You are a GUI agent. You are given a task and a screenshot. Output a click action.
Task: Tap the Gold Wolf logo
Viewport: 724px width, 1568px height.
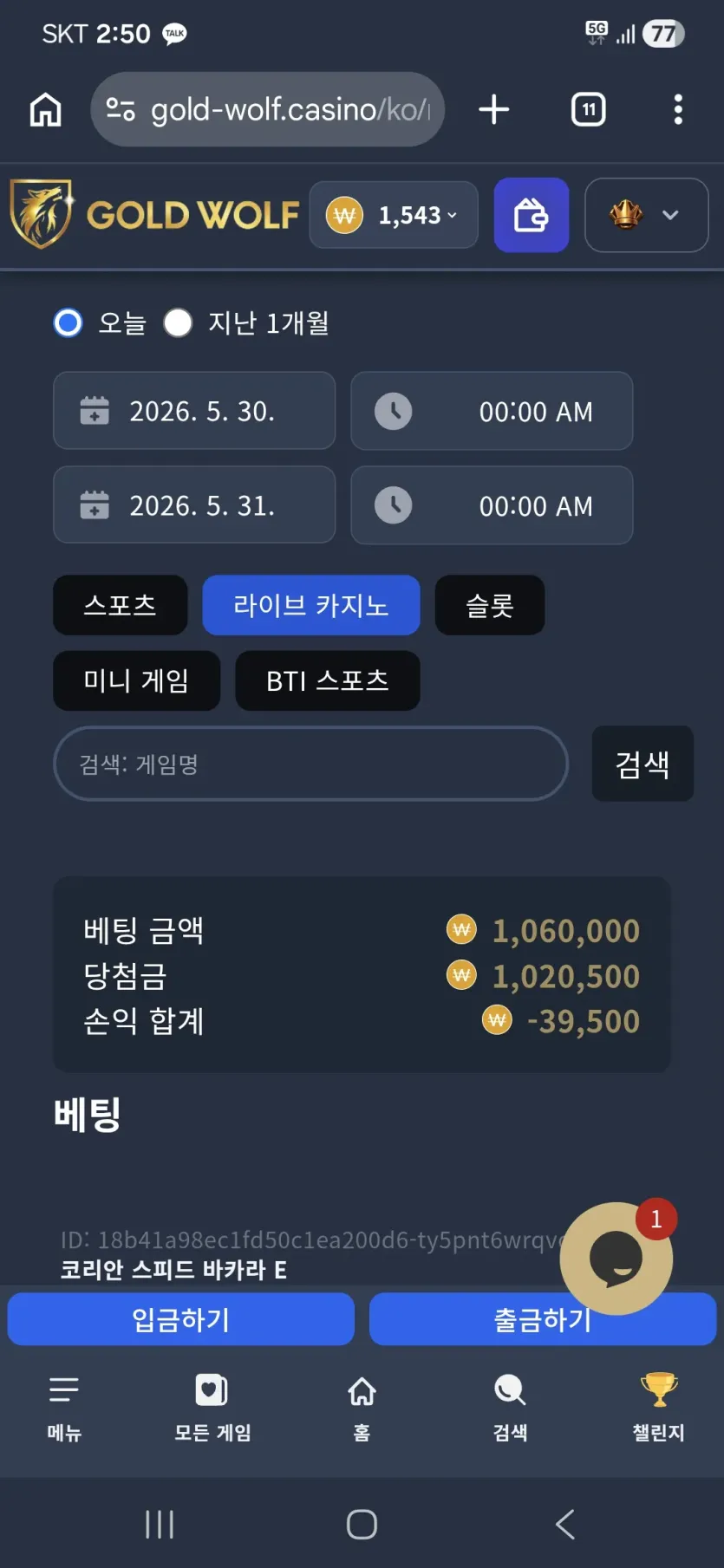click(x=154, y=215)
